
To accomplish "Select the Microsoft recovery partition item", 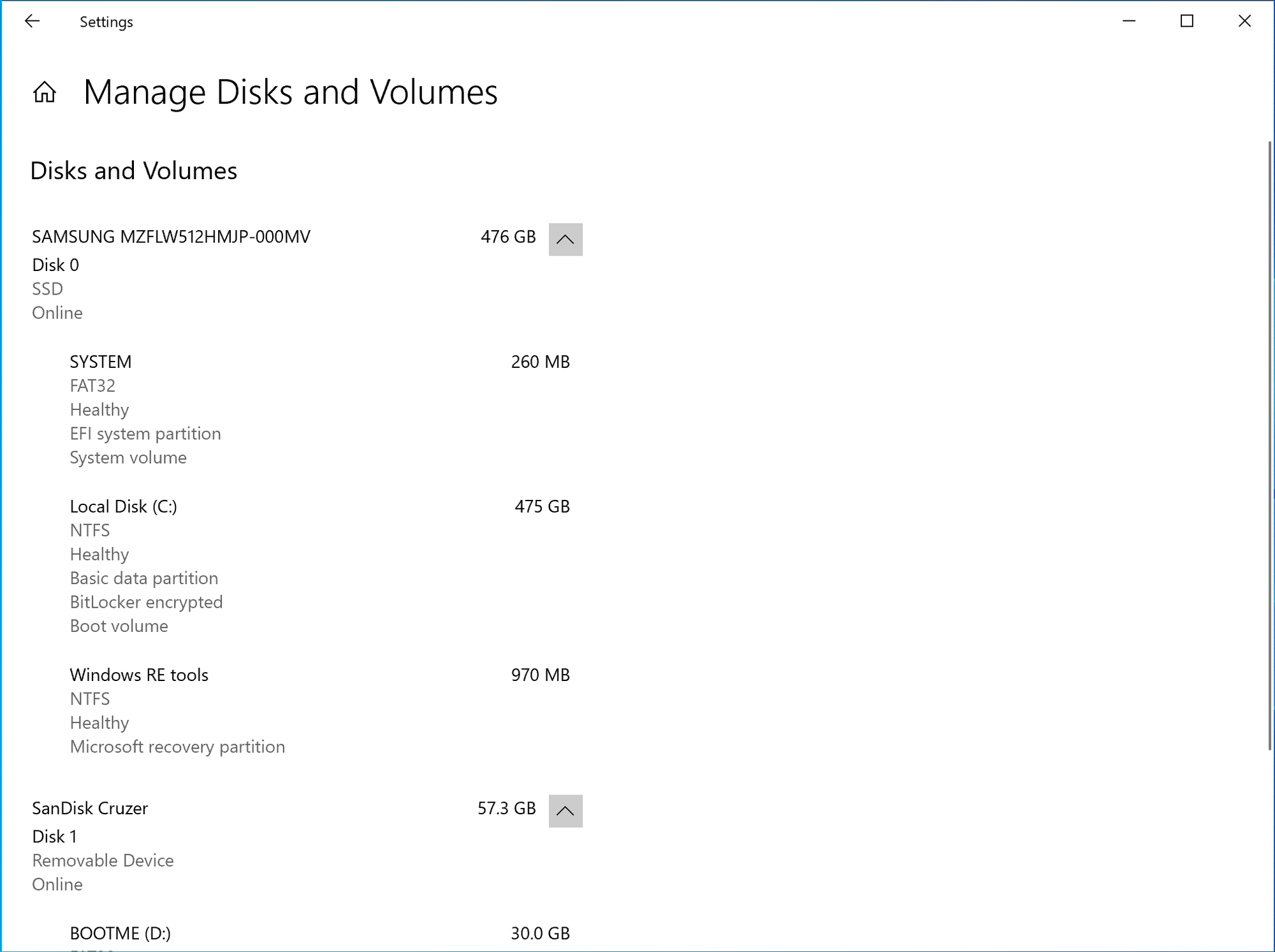I will pyautogui.click(x=177, y=746).
